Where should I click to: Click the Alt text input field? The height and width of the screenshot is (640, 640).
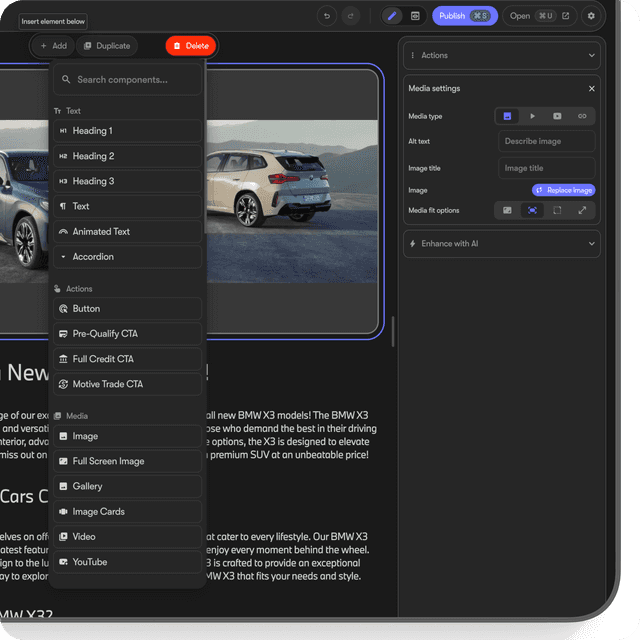[x=547, y=141]
